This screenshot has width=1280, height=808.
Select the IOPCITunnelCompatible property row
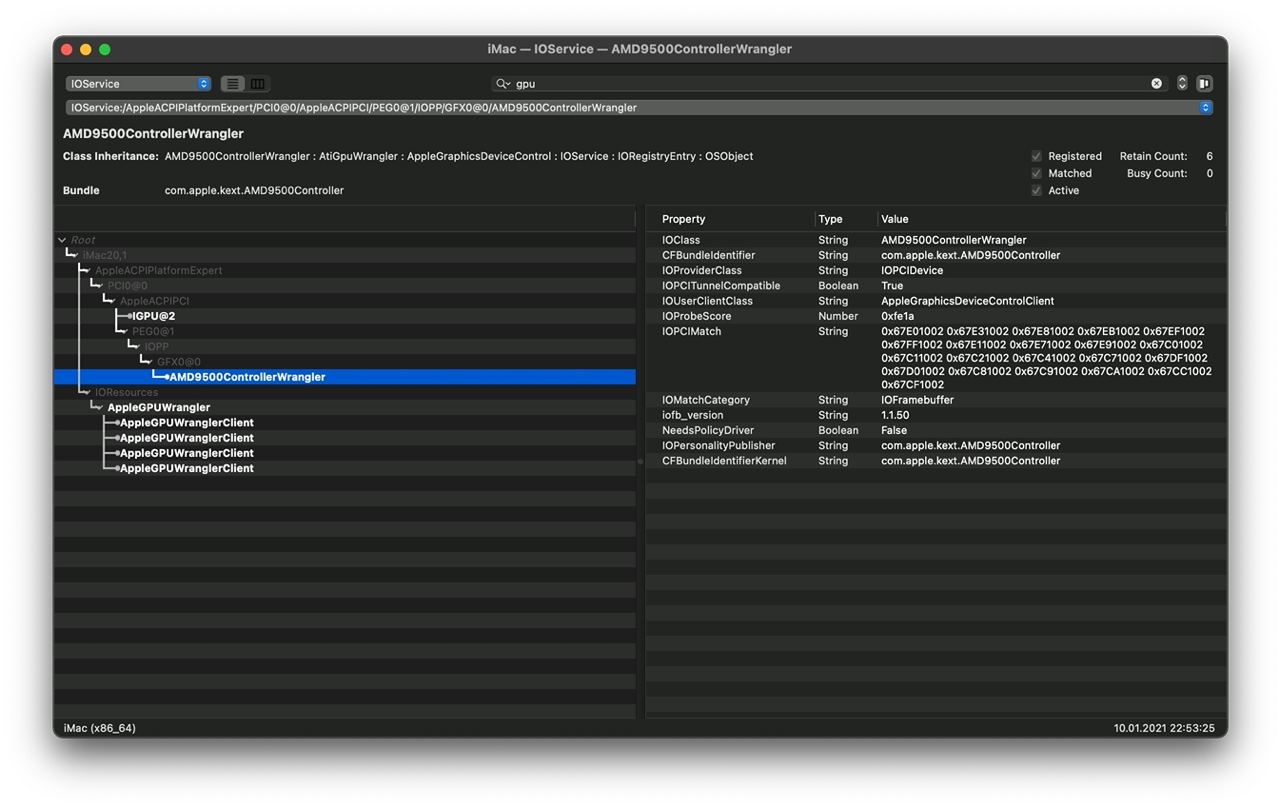tap(936, 286)
